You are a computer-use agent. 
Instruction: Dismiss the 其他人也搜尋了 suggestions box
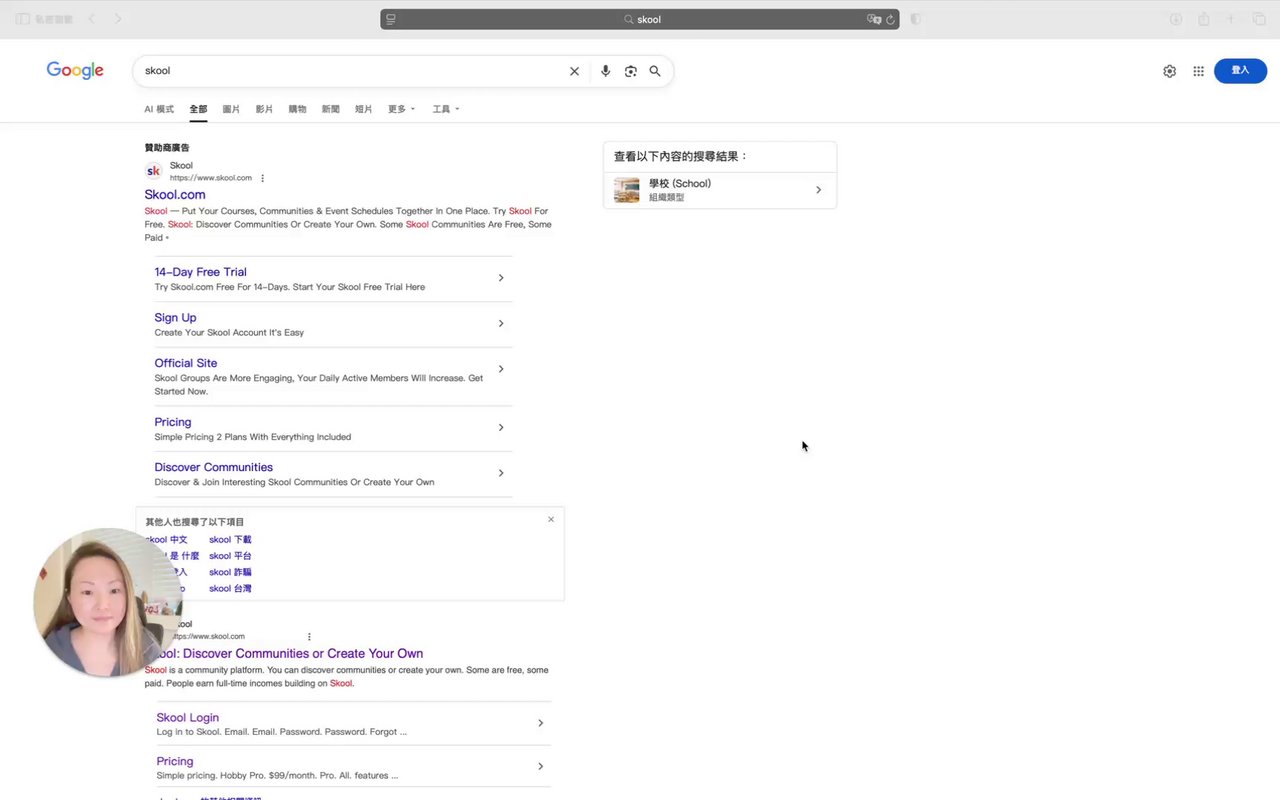[x=551, y=519]
